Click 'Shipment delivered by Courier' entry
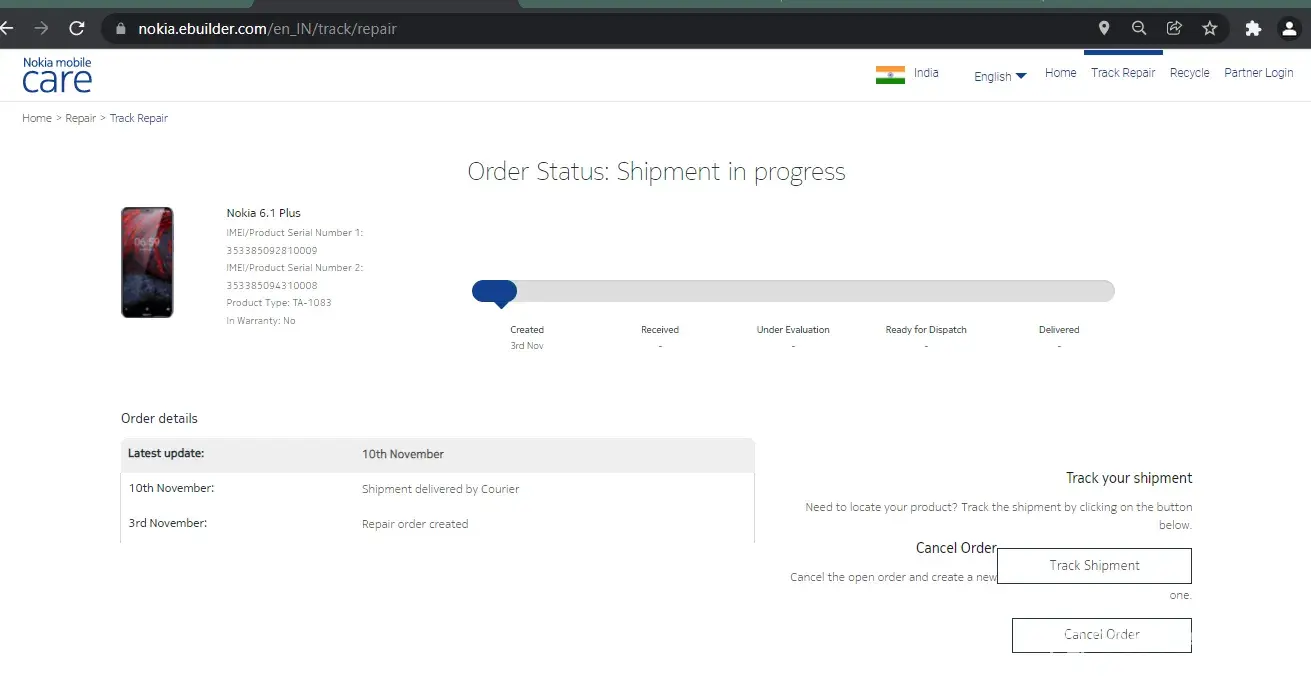Image resolution: width=1311 pixels, height=694 pixels. [x=440, y=489]
